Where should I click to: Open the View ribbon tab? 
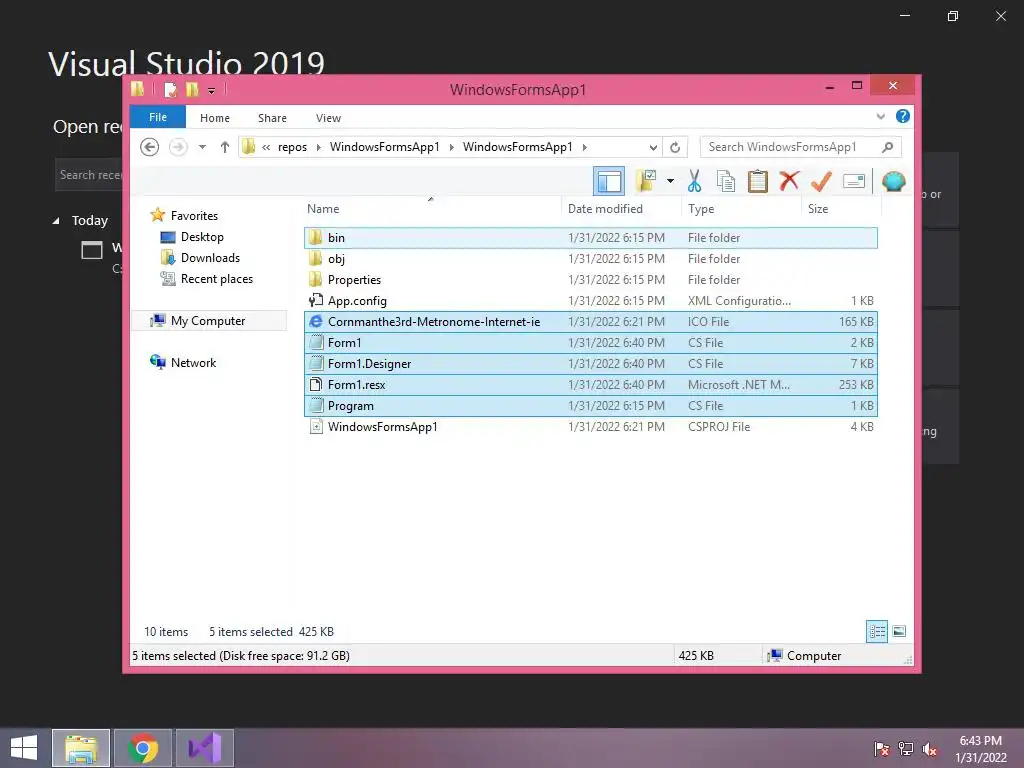(328, 118)
